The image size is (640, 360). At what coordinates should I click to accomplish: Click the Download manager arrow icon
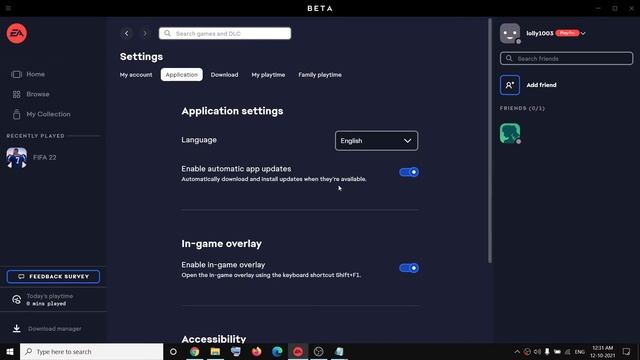coord(16,329)
